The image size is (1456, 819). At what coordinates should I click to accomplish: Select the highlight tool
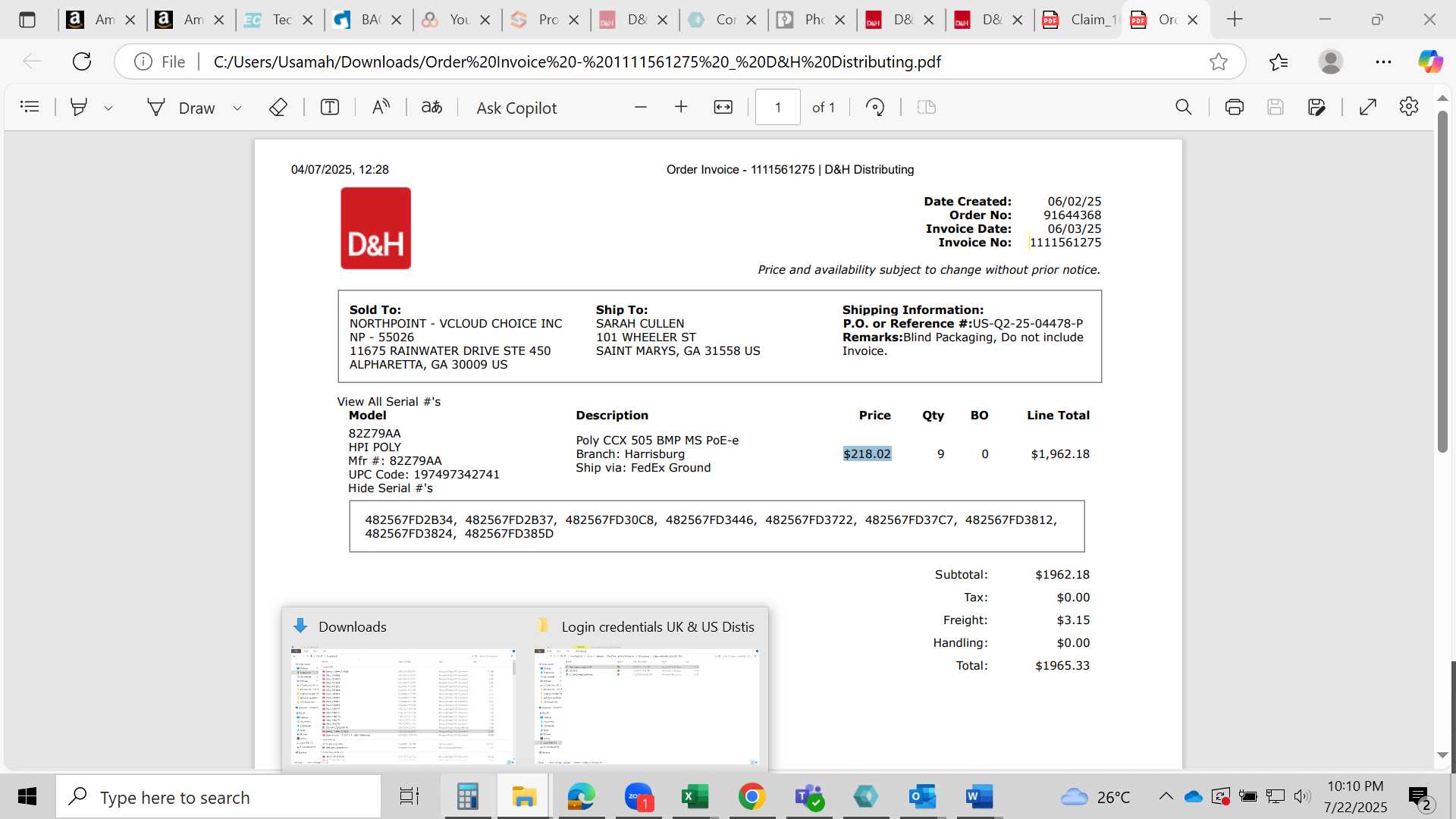(78, 107)
